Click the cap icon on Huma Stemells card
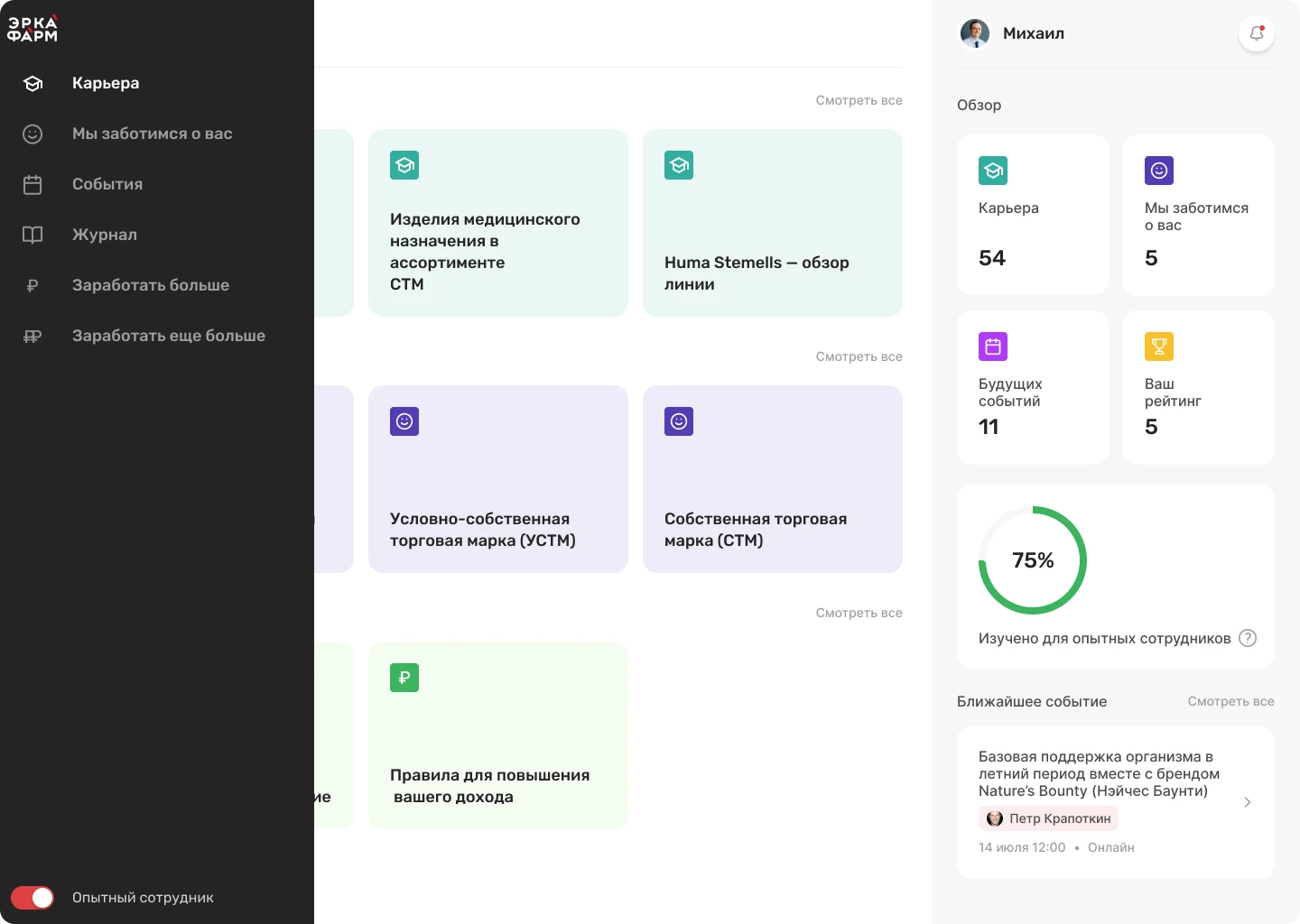The height and width of the screenshot is (924, 1300). [x=679, y=165]
